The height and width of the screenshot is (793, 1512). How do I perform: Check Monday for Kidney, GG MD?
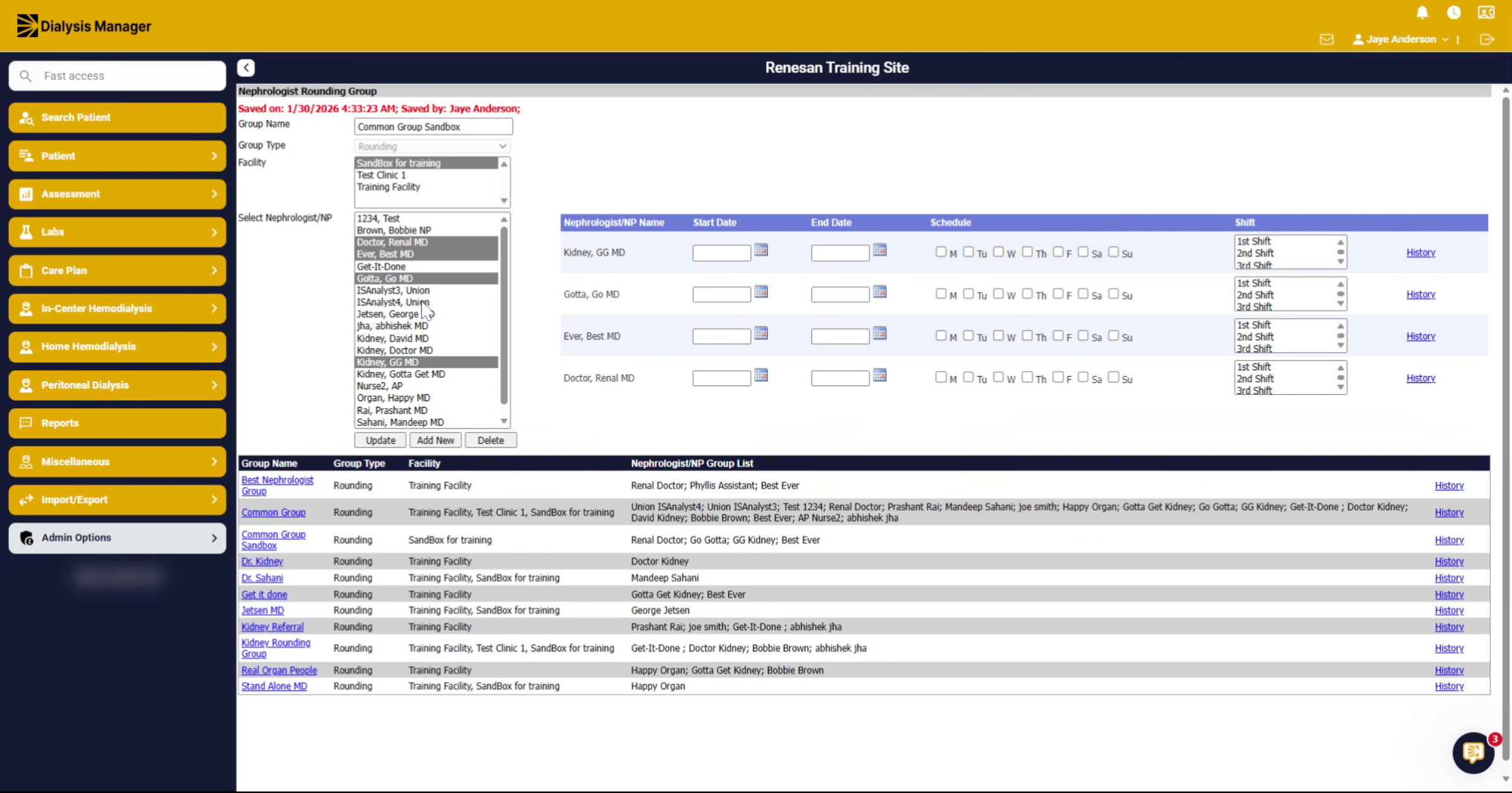pyautogui.click(x=941, y=252)
